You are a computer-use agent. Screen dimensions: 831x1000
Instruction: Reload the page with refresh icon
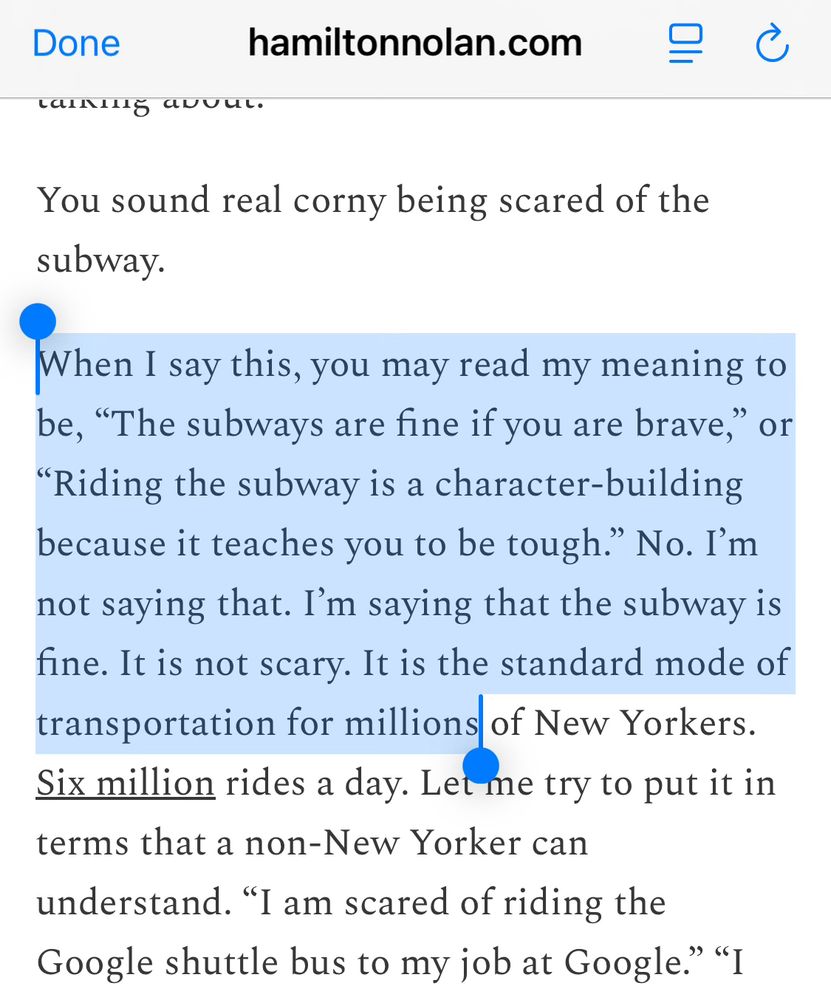(772, 43)
